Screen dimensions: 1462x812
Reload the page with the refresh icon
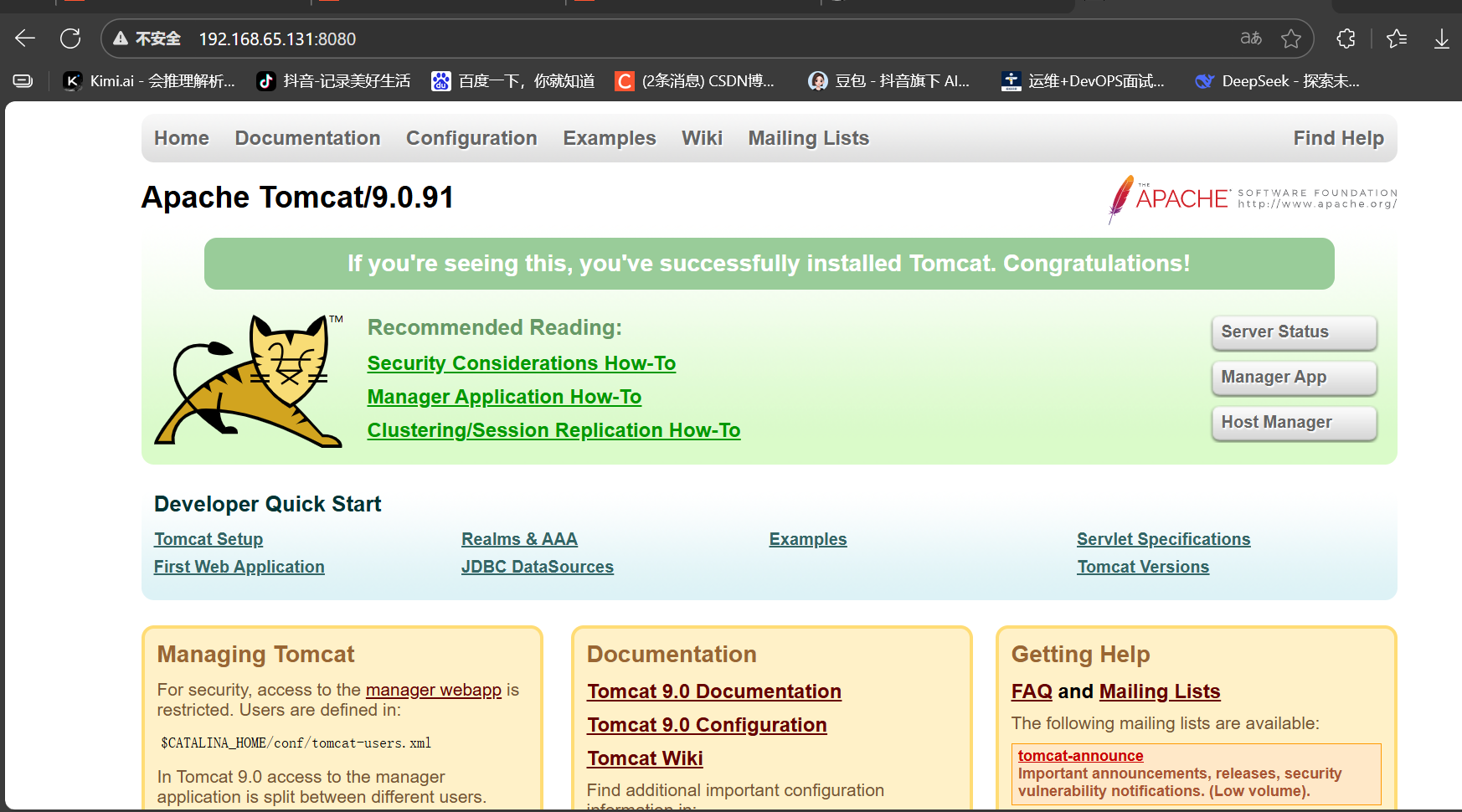(70, 39)
